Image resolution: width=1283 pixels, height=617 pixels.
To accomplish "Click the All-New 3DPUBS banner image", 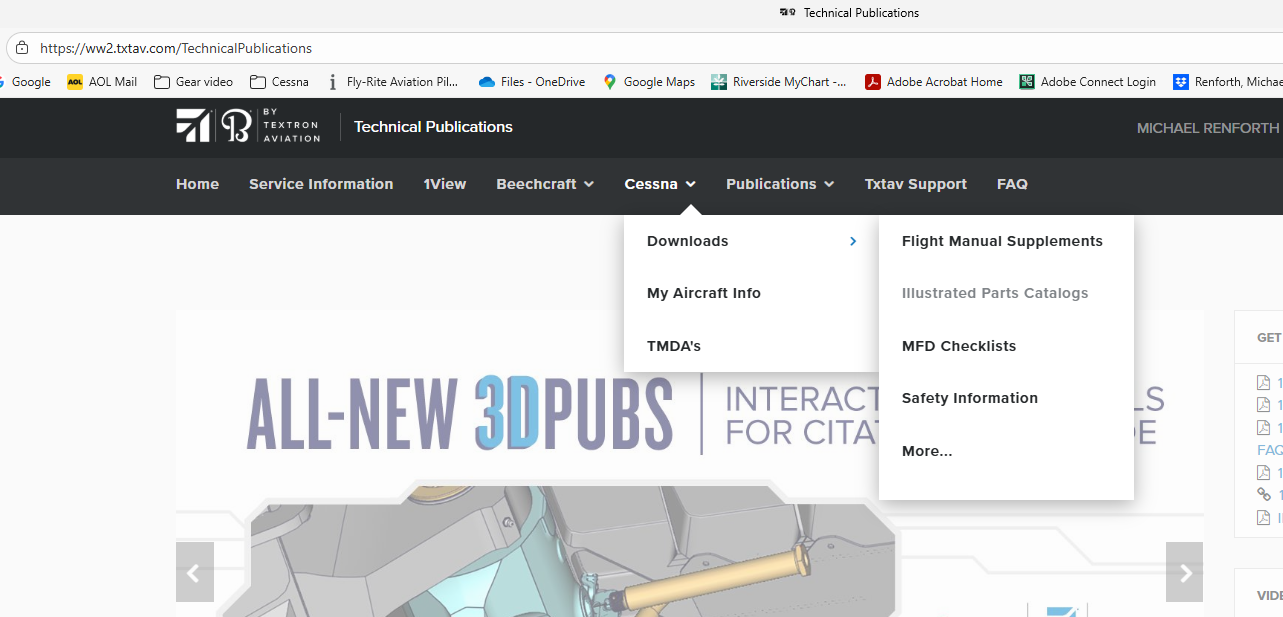I will click(x=690, y=463).
